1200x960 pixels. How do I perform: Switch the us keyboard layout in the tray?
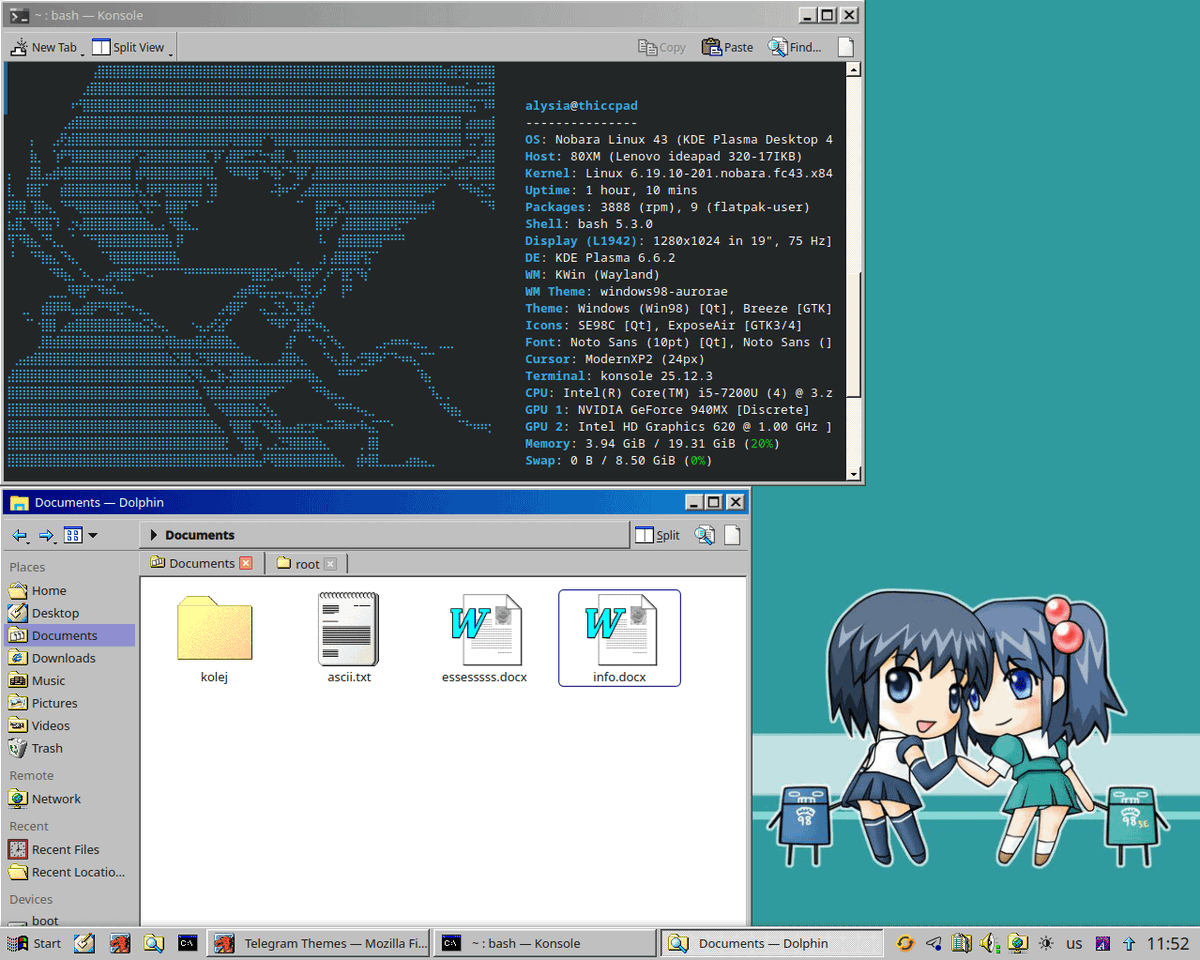1073,943
